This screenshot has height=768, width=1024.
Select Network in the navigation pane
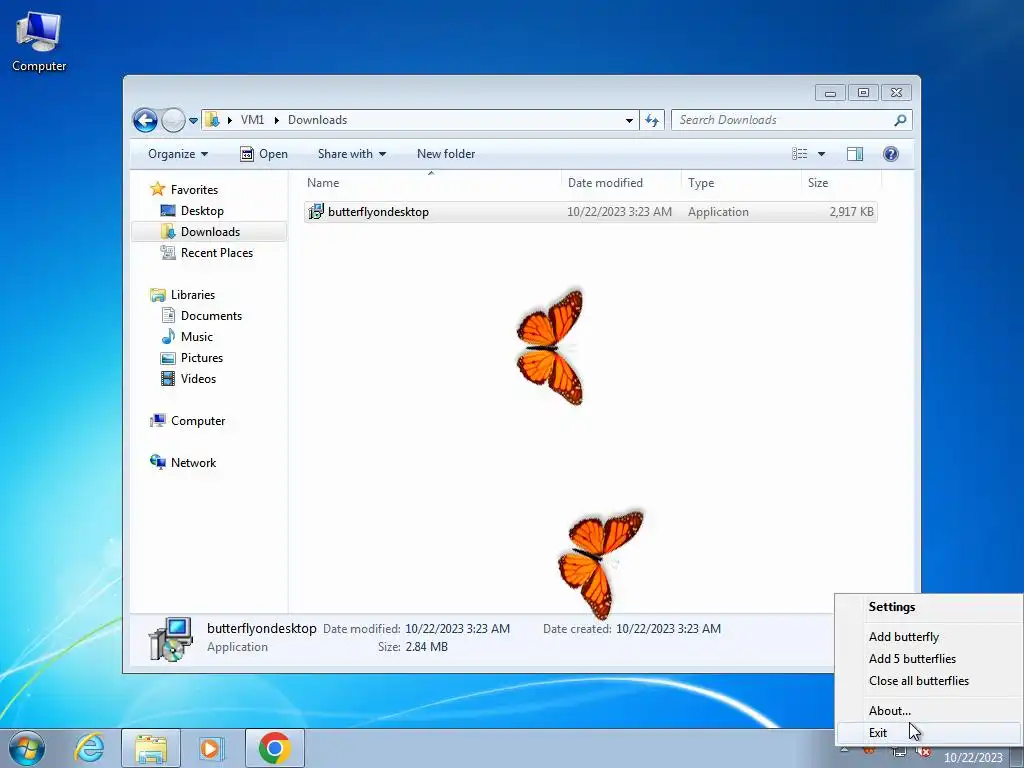point(193,463)
